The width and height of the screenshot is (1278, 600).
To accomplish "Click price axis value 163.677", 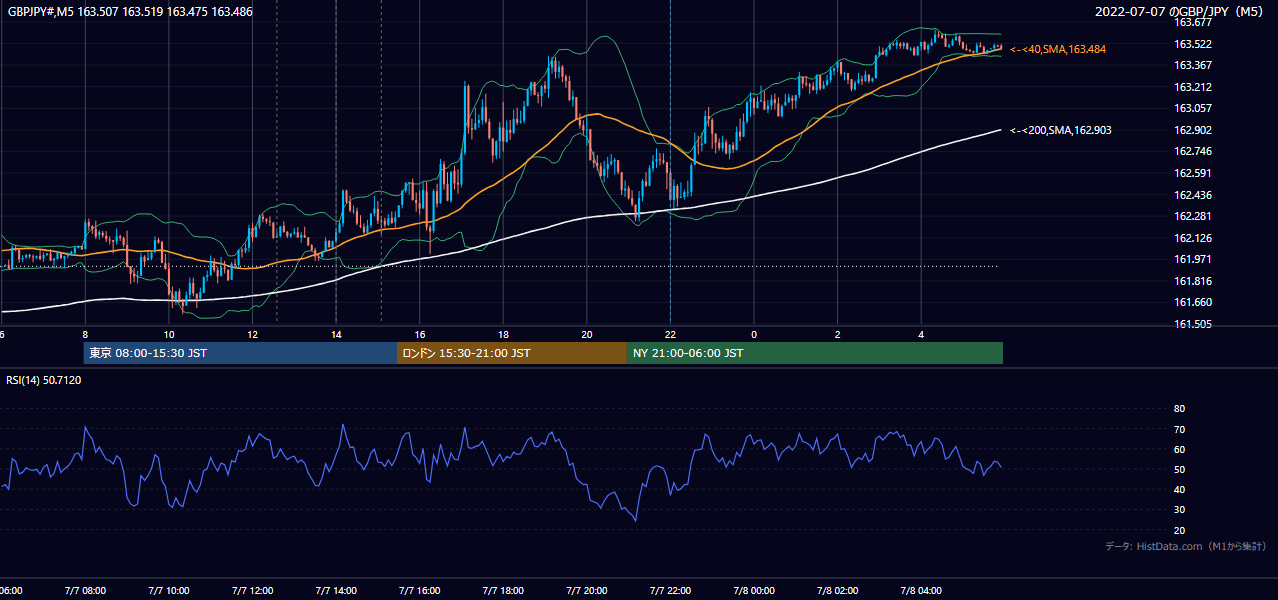I will [1192, 22].
